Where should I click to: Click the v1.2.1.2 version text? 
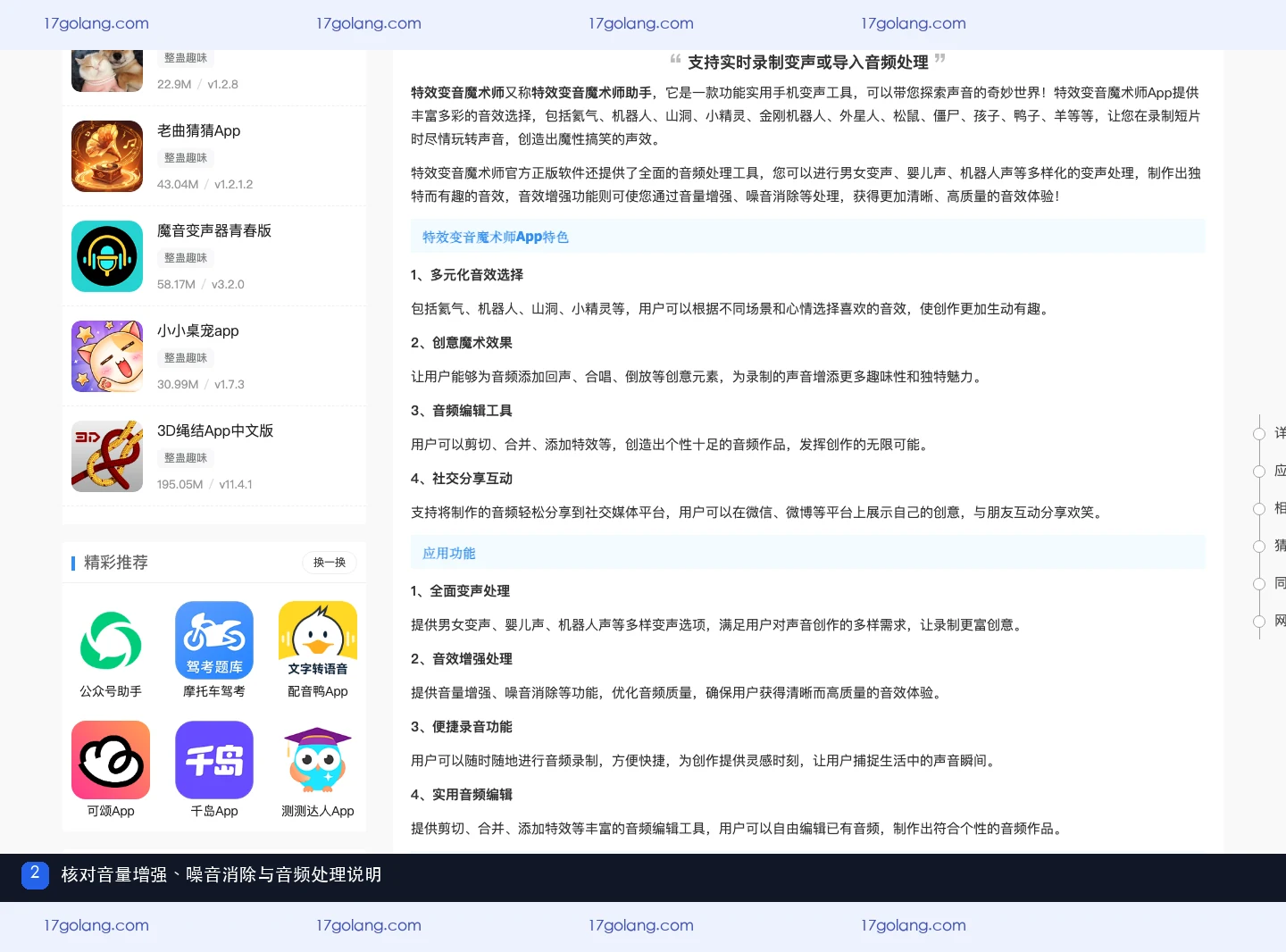pos(234,184)
